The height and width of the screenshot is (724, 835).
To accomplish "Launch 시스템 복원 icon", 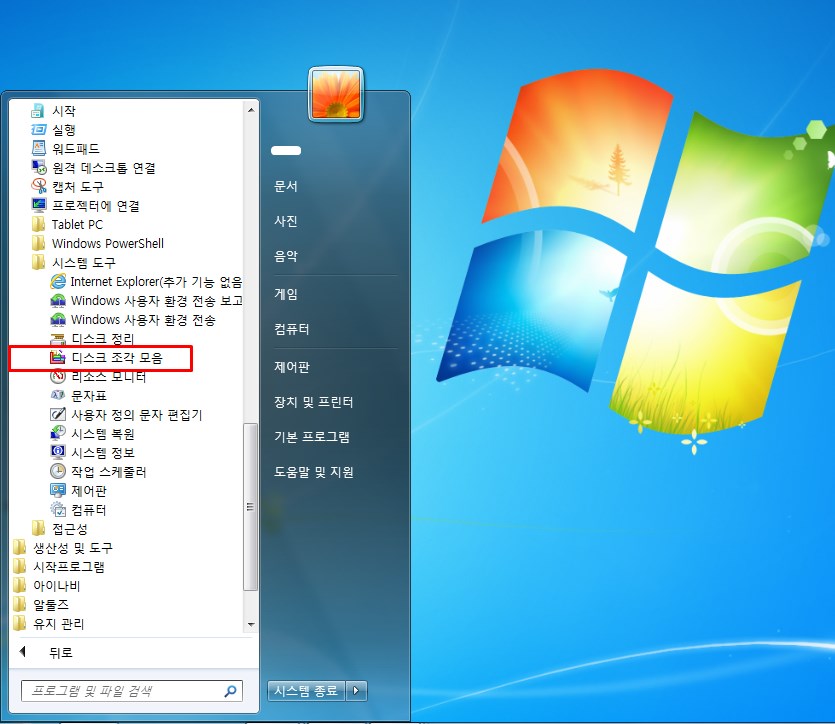I will 58,433.
